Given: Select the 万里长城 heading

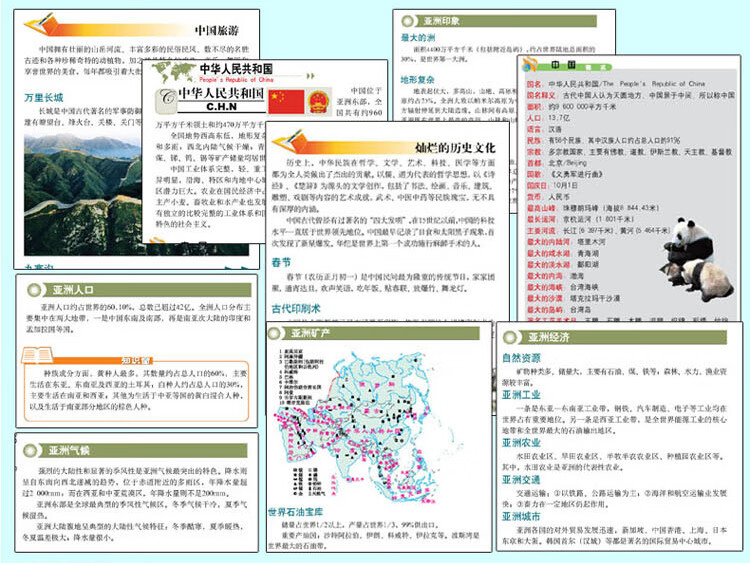Looking at the screenshot, I should click(x=44, y=98).
